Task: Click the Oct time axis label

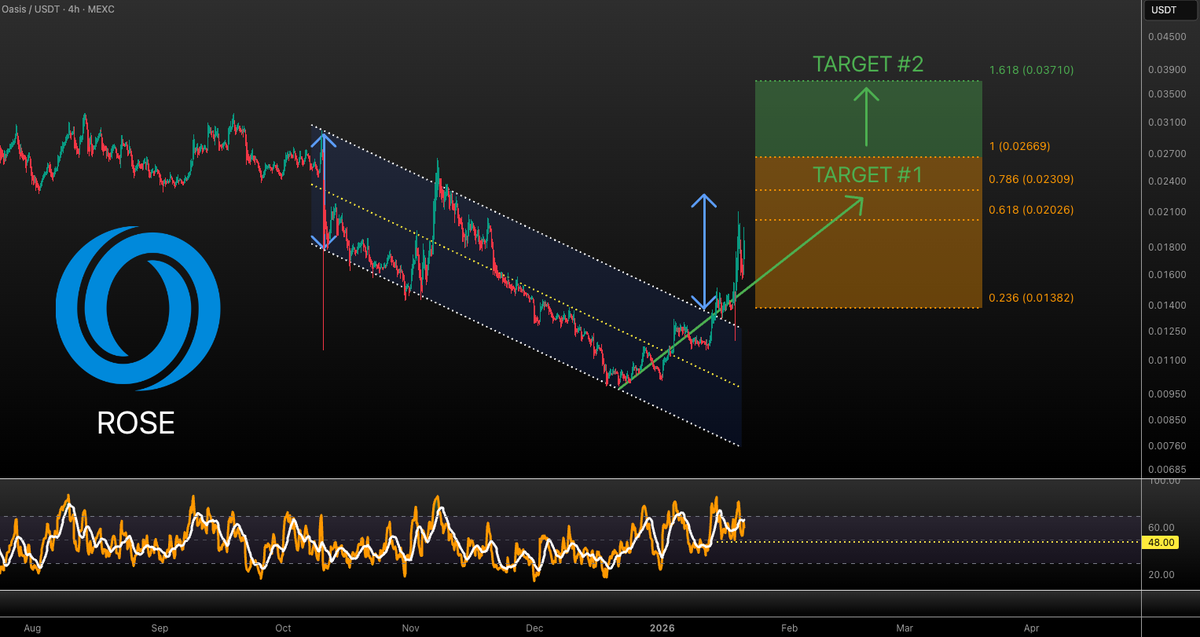Action: pos(283,628)
